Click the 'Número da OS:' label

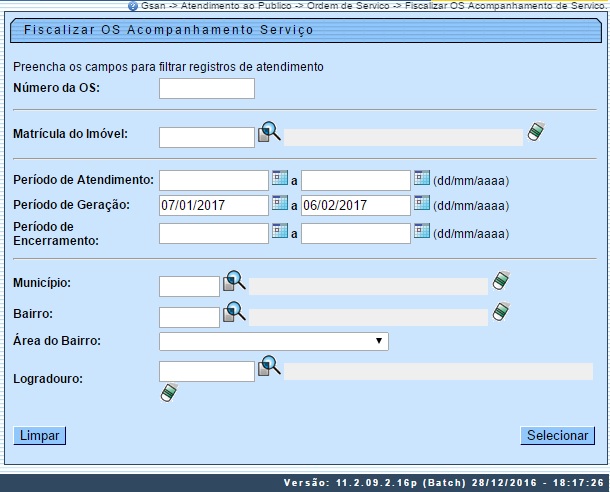point(56,88)
